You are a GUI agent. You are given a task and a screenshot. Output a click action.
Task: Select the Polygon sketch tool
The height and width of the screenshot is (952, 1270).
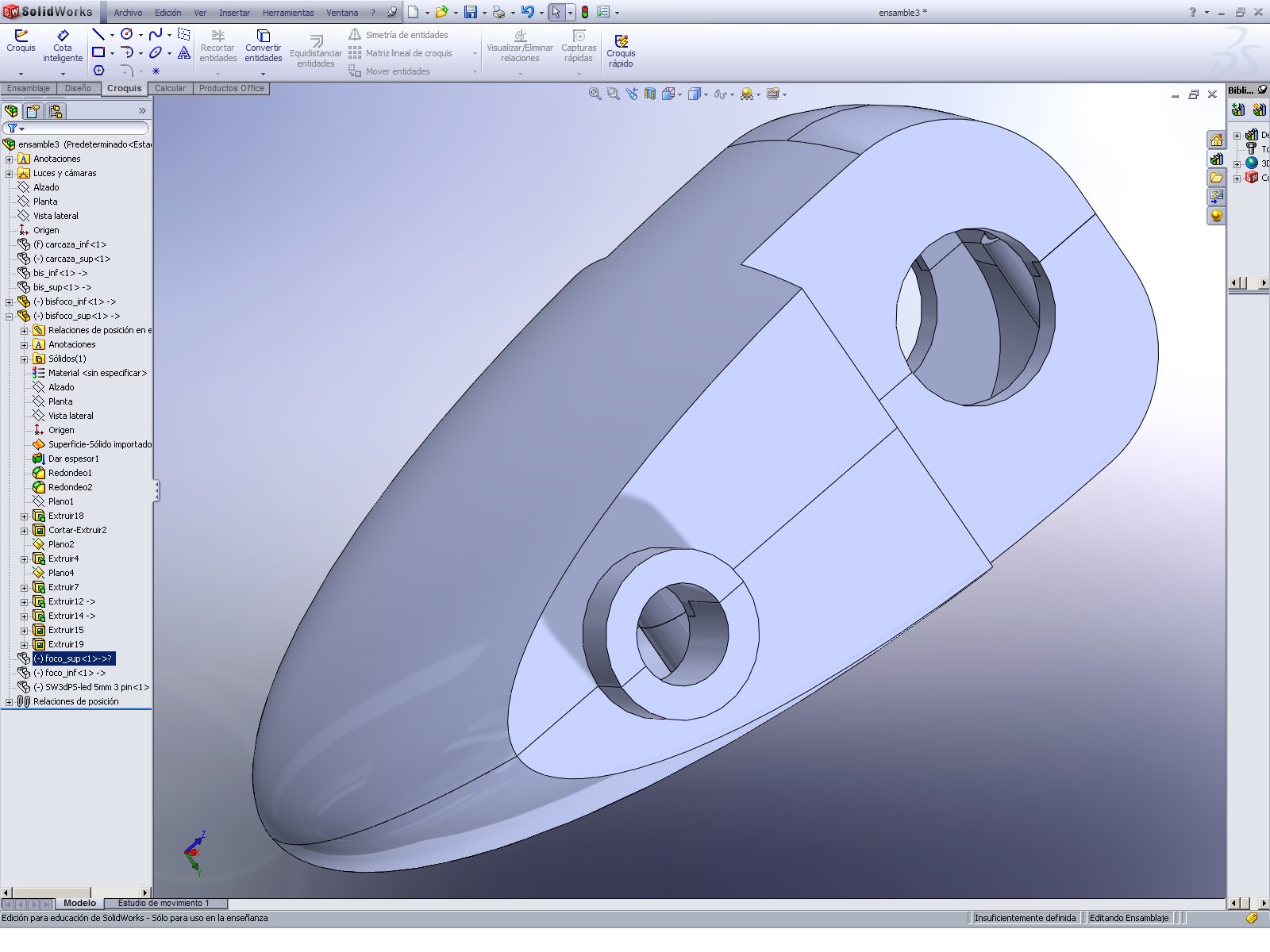click(98, 71)
